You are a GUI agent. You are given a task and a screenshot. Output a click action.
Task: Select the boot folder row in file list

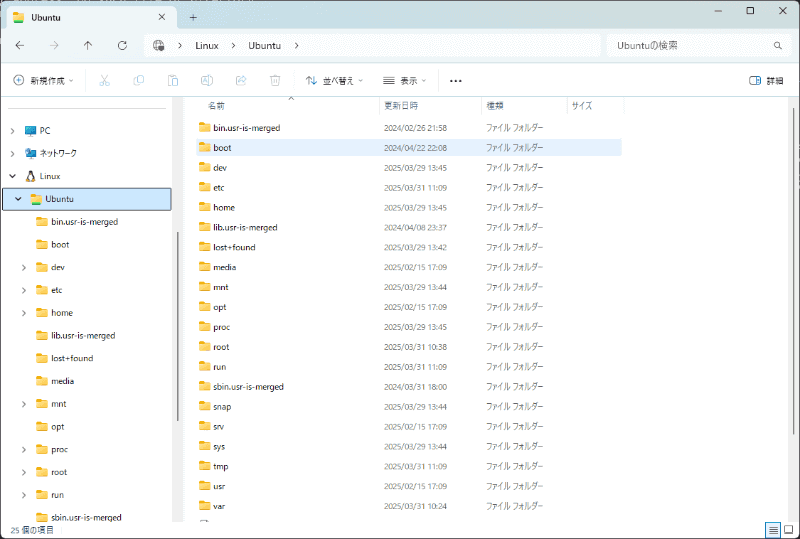point(409,148)
